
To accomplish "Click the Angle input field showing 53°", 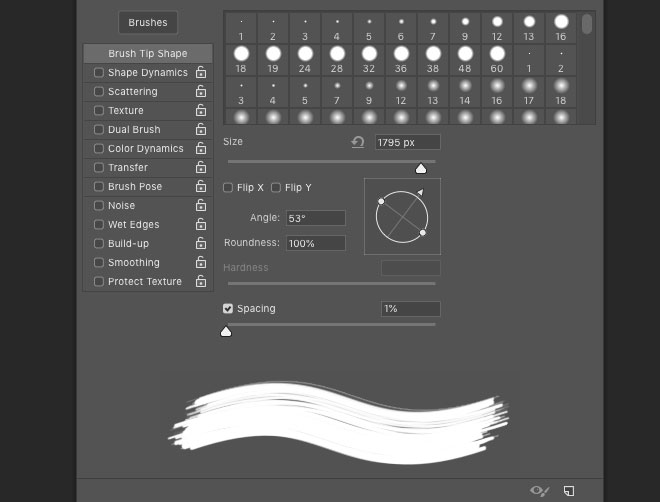I will (315, 218).
